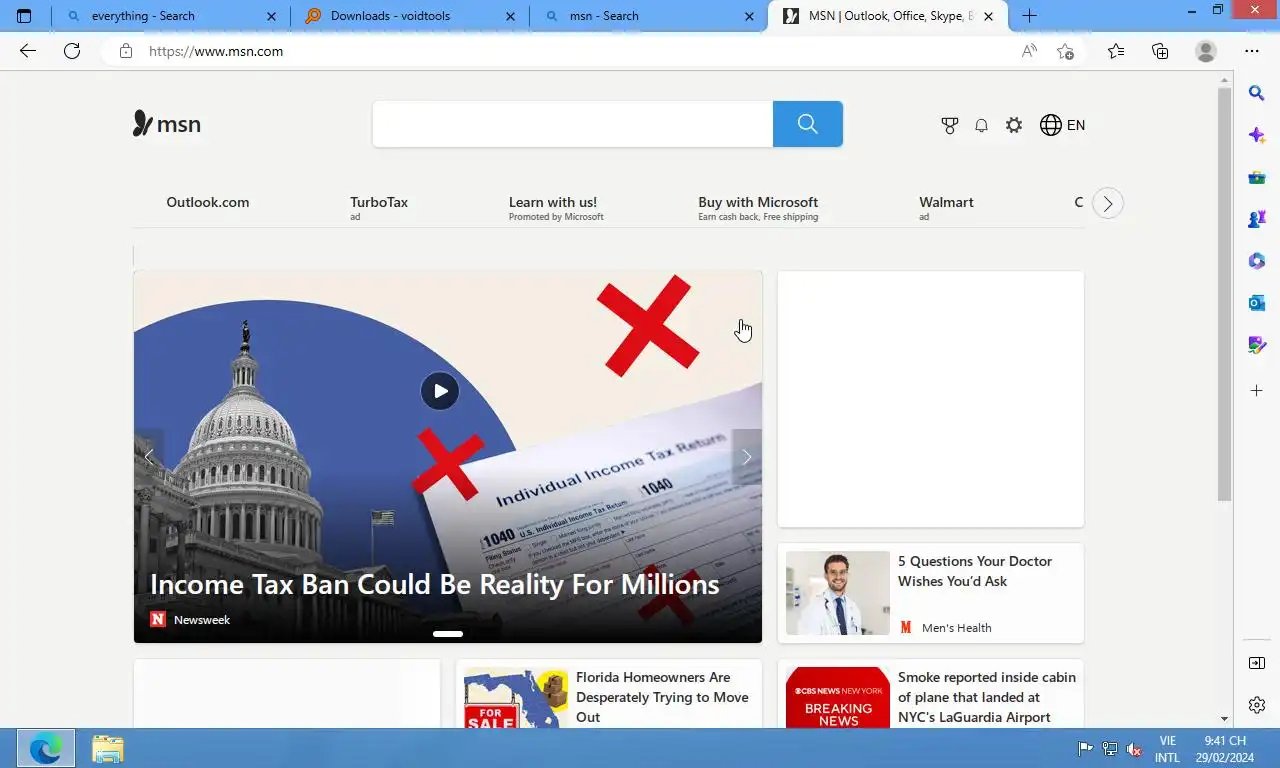Viewport: 1280px width, 768px height.
Task: Expand quick links with right chevron
Action: (1108, 203)
